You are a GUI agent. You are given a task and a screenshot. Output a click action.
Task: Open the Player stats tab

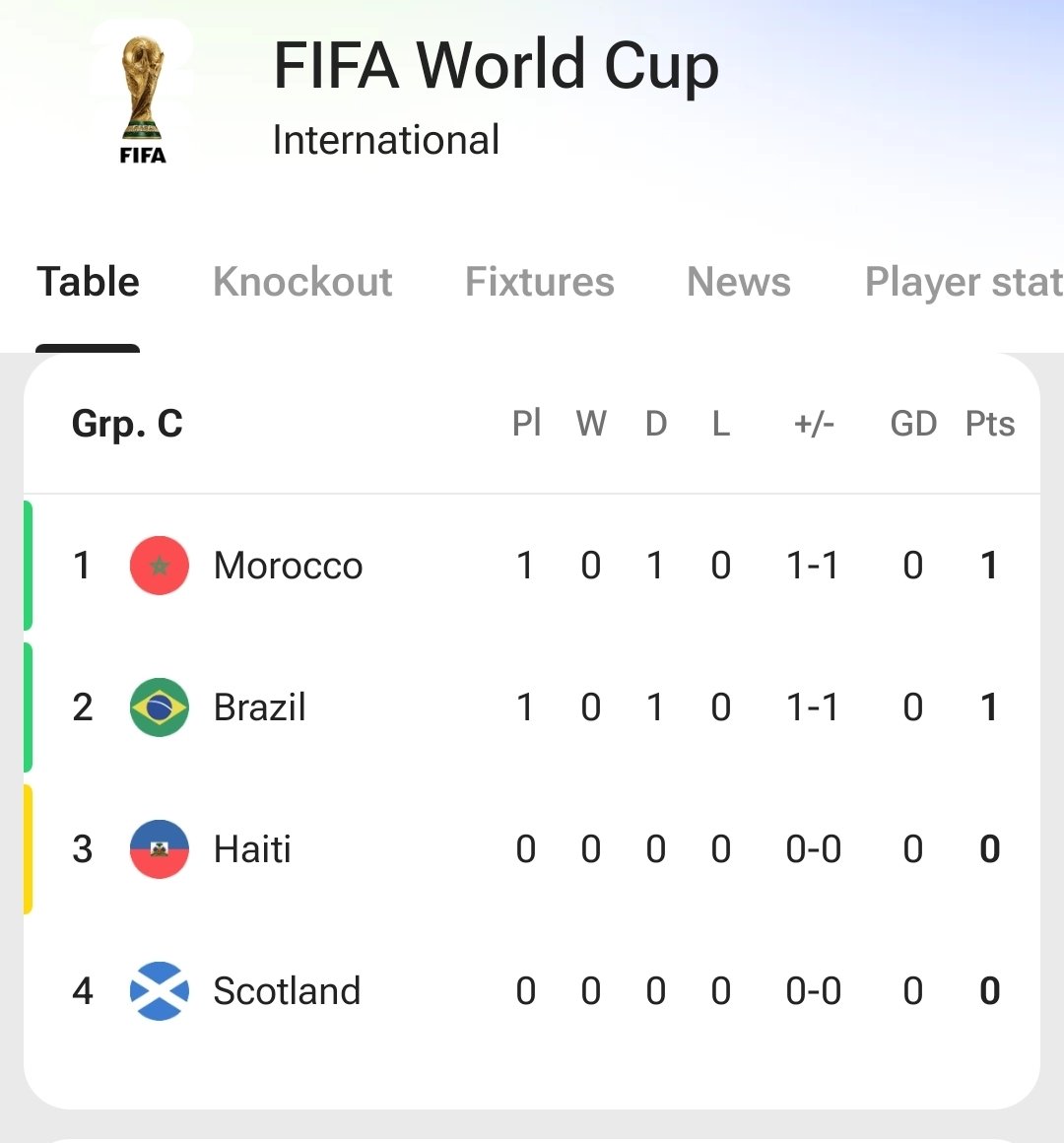pos(964,284)
